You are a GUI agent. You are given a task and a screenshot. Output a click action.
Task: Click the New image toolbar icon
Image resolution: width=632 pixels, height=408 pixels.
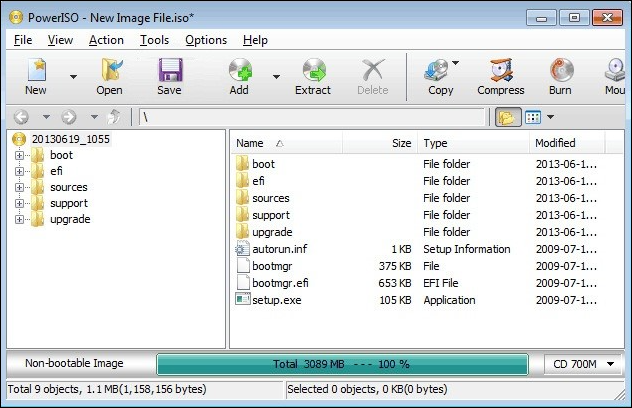[x=36, y=75]
